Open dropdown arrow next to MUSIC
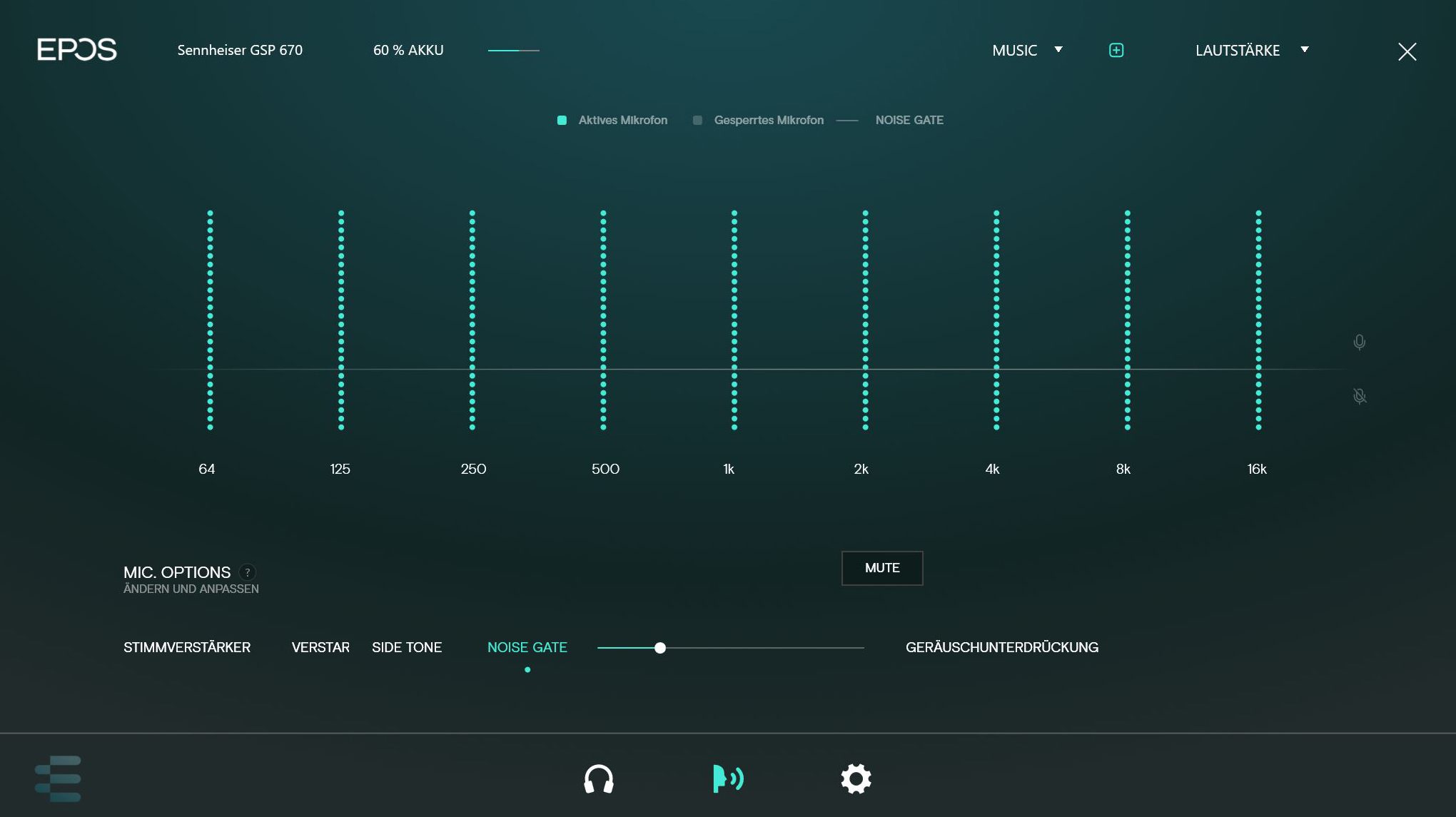Image resolution: width=1456 pixels, height=817 pixels. click(1058, 50)
